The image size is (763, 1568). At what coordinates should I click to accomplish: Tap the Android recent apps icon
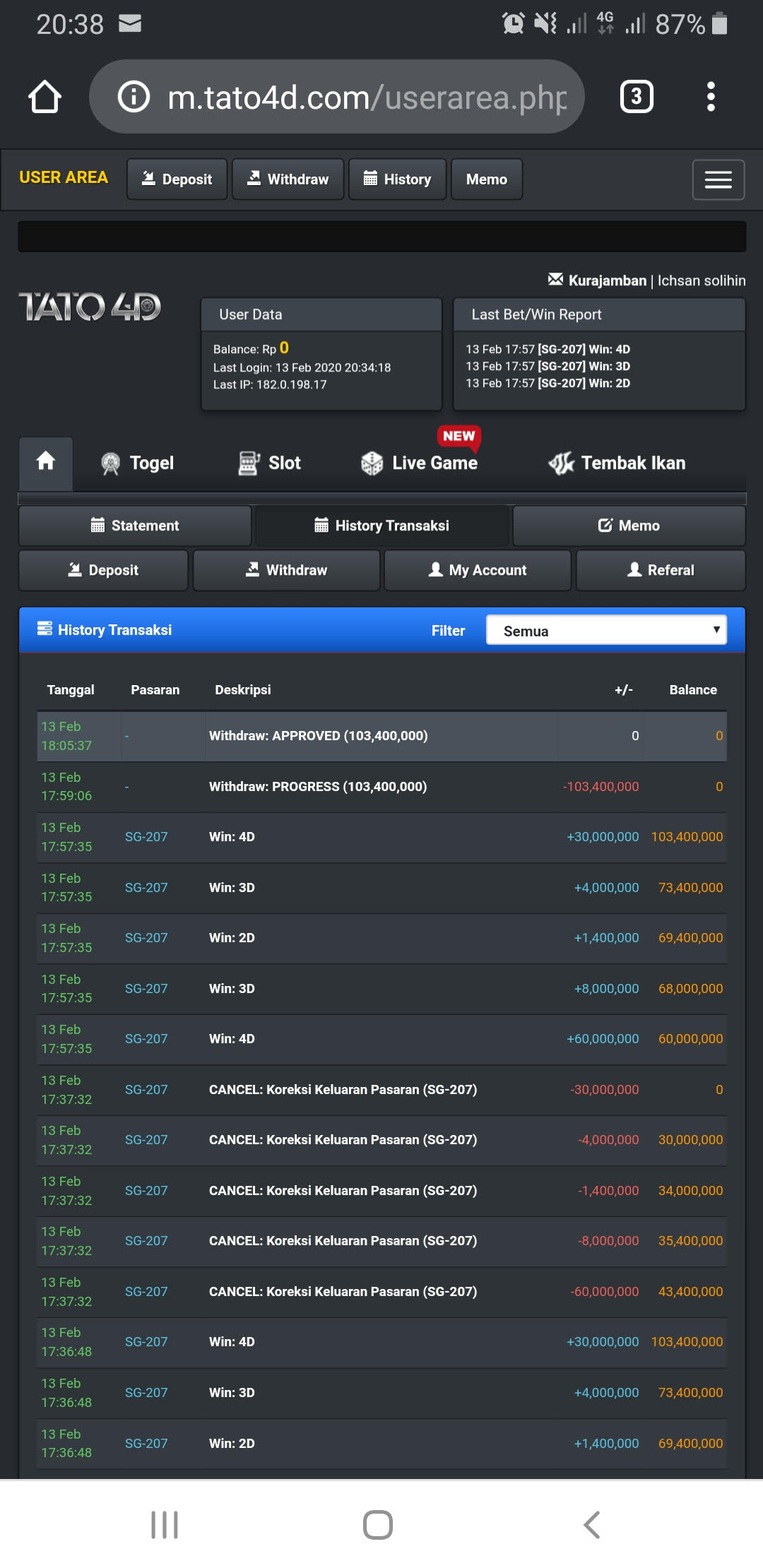[165, 1525]
